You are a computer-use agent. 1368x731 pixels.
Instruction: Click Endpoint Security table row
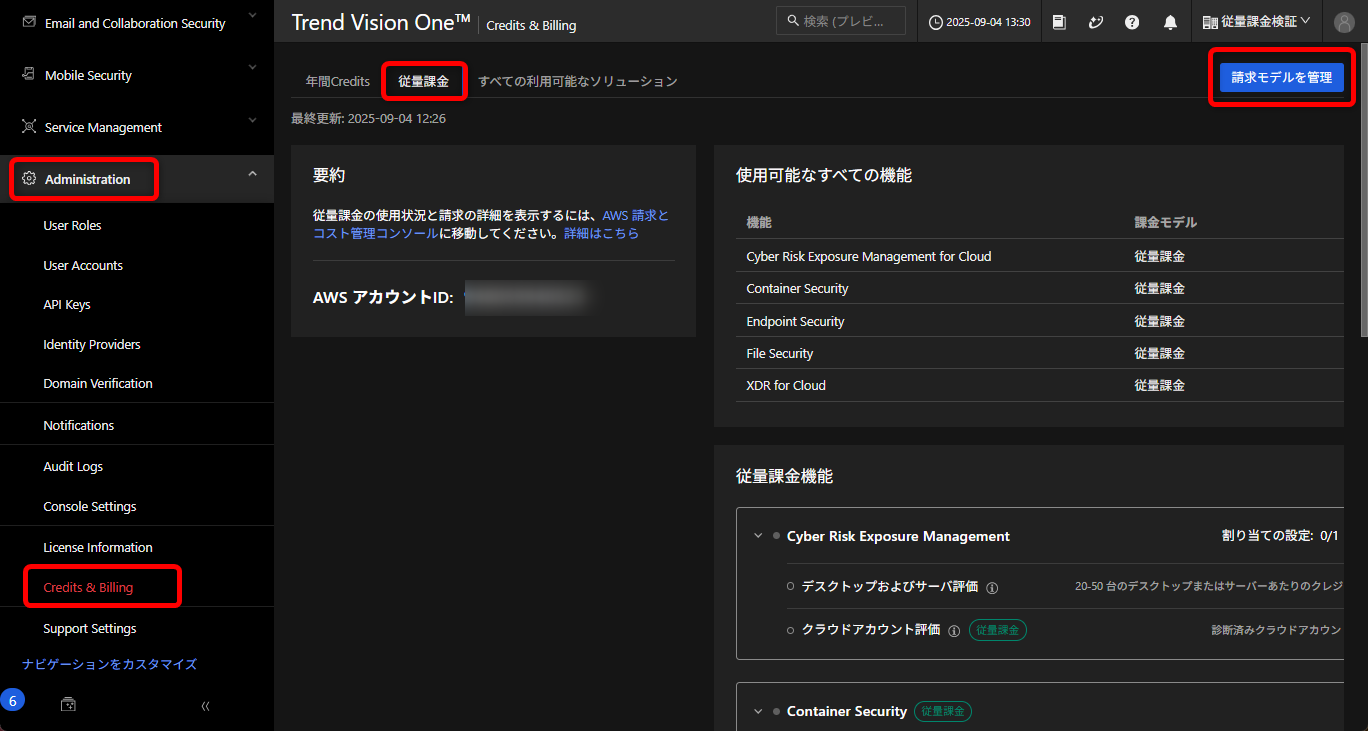1040,321
